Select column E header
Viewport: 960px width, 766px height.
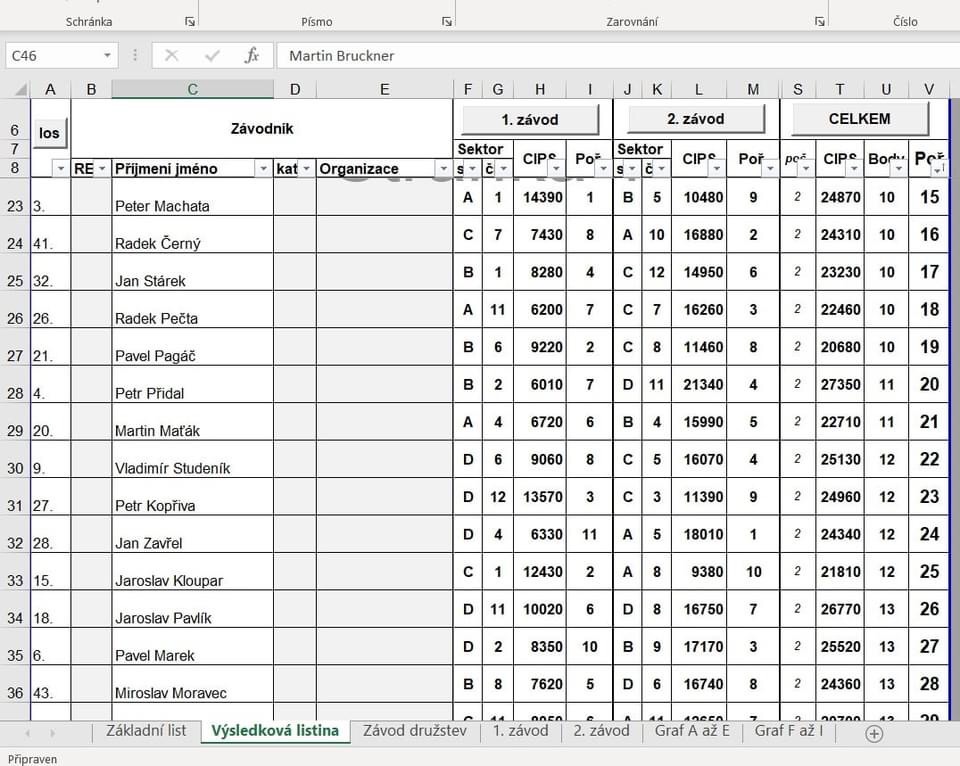coord(384,89)
